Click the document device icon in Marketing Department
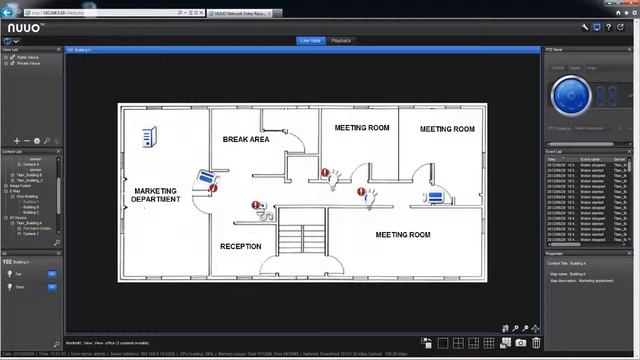Screen dimensions: 640x360 pos(149,137)
